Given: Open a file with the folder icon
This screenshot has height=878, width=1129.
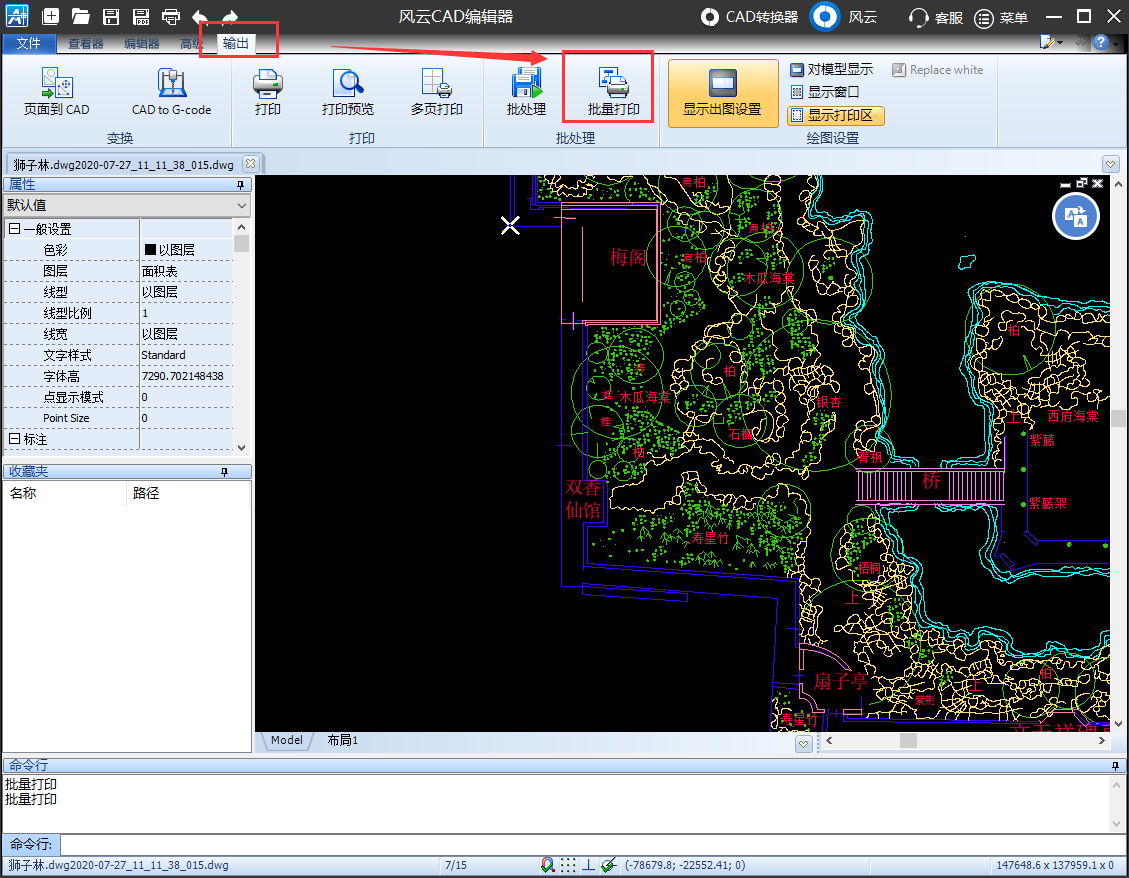Looking at the screenshot, I should point(81,16).
